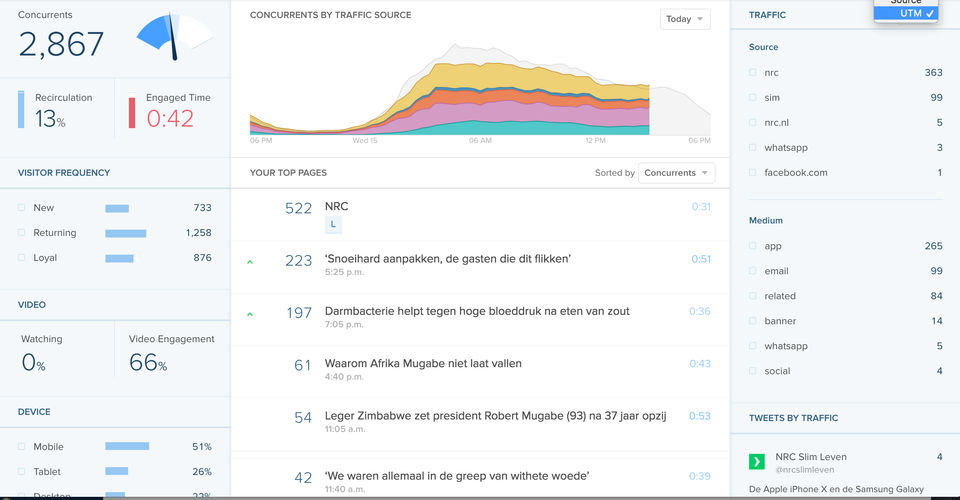This screenshot has height=500, width=960.
Task: Click the red Engaged Time bar indicator
Action: pyautogui.click(x=132, y=112)
